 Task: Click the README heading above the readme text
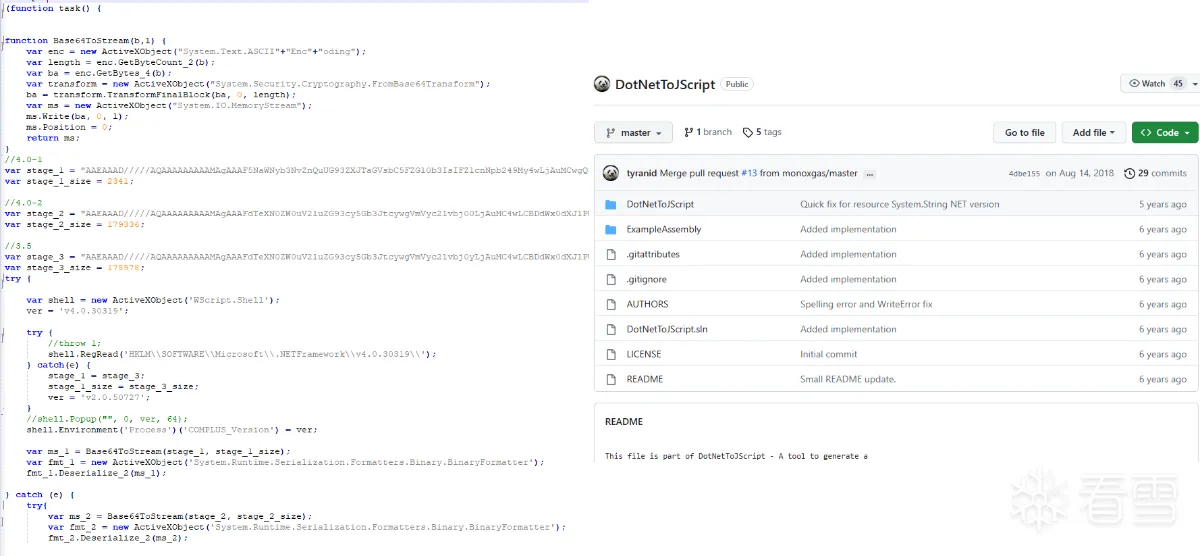coord(624,422)
